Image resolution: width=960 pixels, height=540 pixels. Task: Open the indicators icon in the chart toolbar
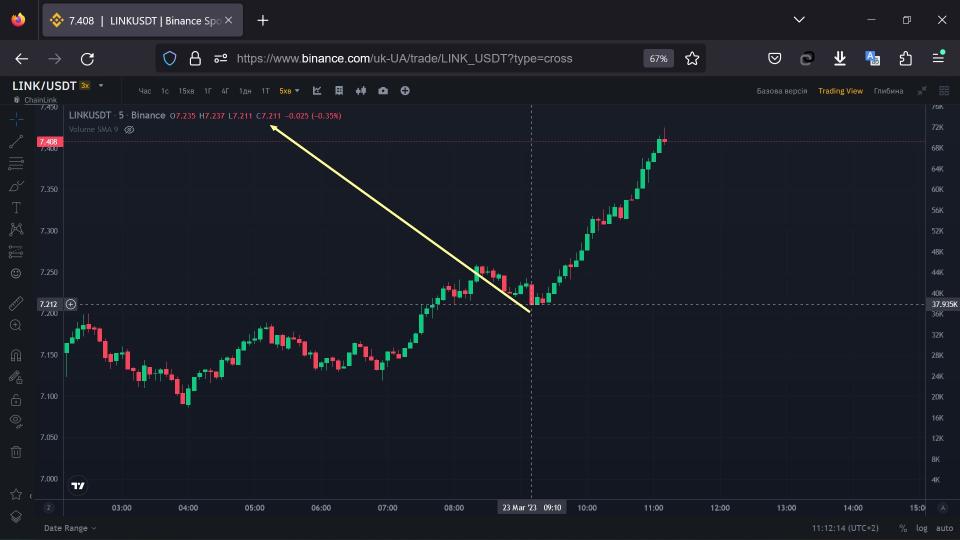tap(317, 91)
